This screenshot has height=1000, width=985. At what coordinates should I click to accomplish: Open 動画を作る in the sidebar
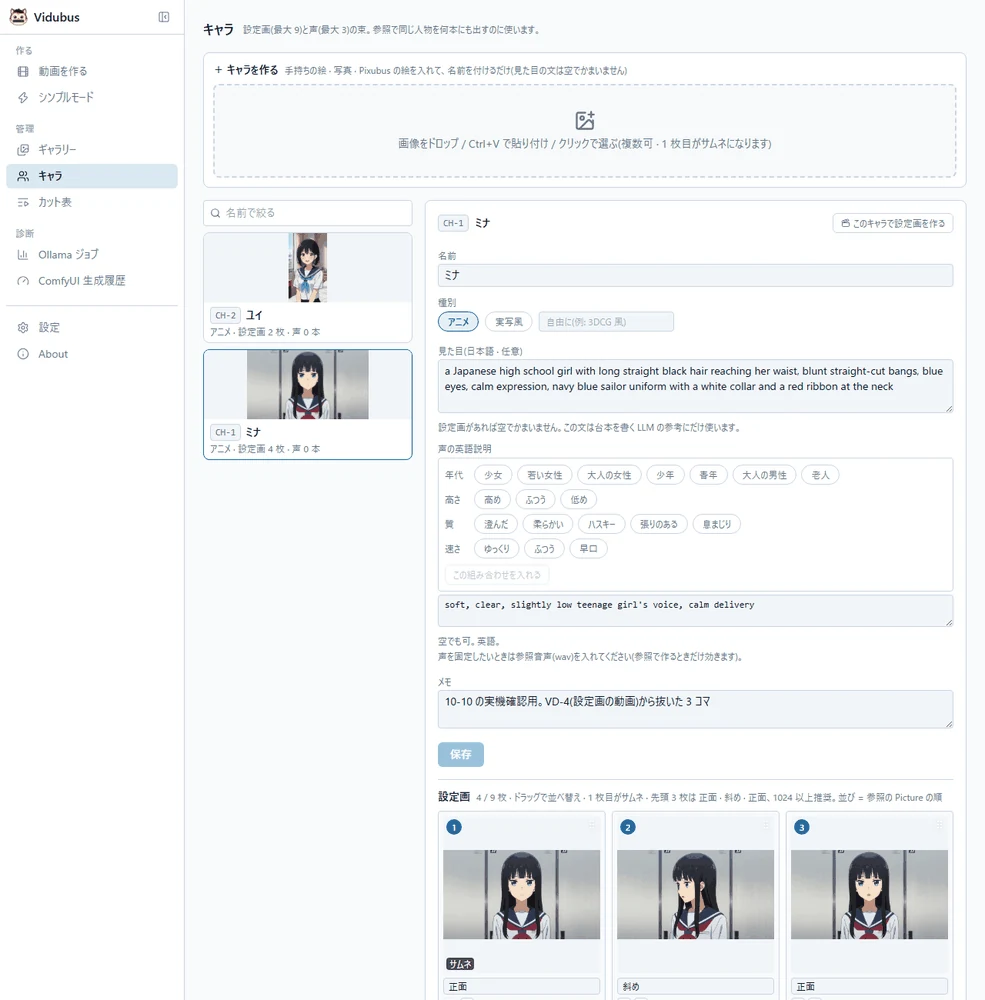tap(92, 71)
